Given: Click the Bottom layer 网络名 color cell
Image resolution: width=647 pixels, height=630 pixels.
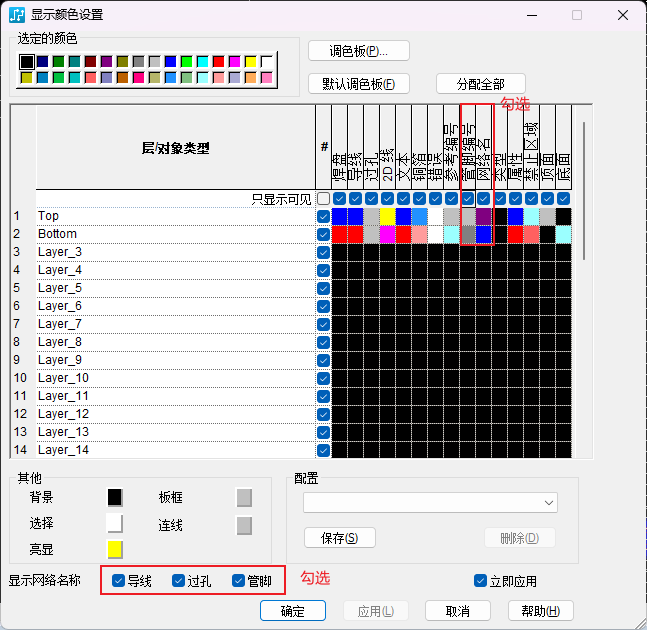Looking at the screenshot, I should point(484,234).
